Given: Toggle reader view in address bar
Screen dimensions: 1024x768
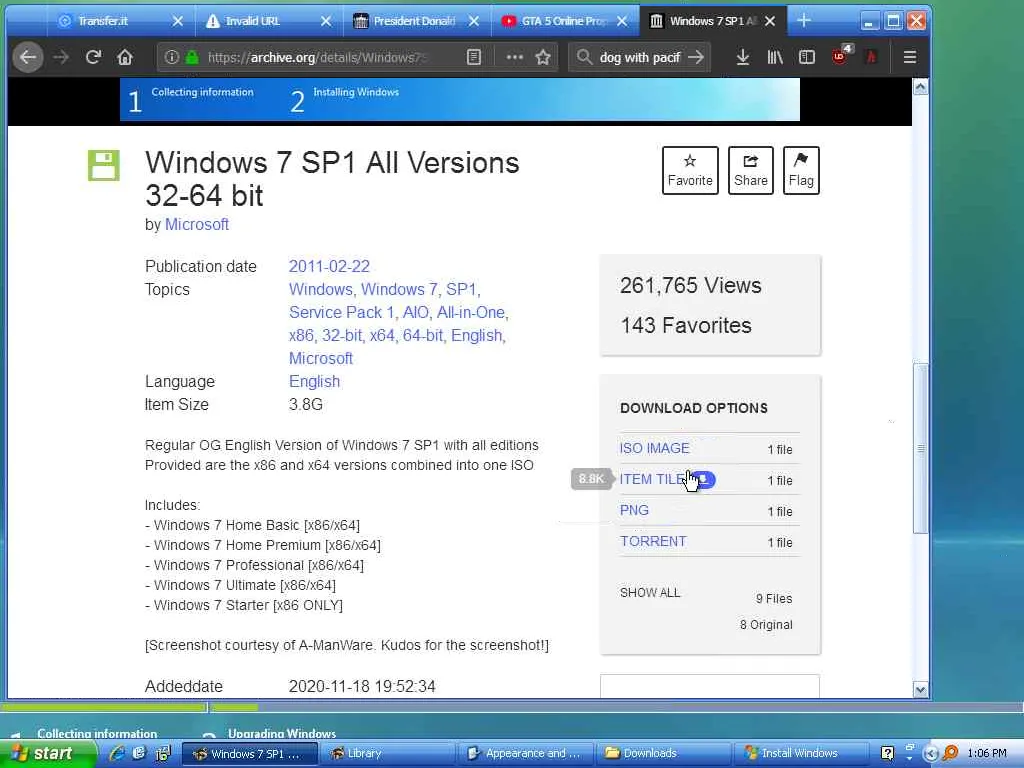Looking at the screenshot, I should click(x=474, y=57).
